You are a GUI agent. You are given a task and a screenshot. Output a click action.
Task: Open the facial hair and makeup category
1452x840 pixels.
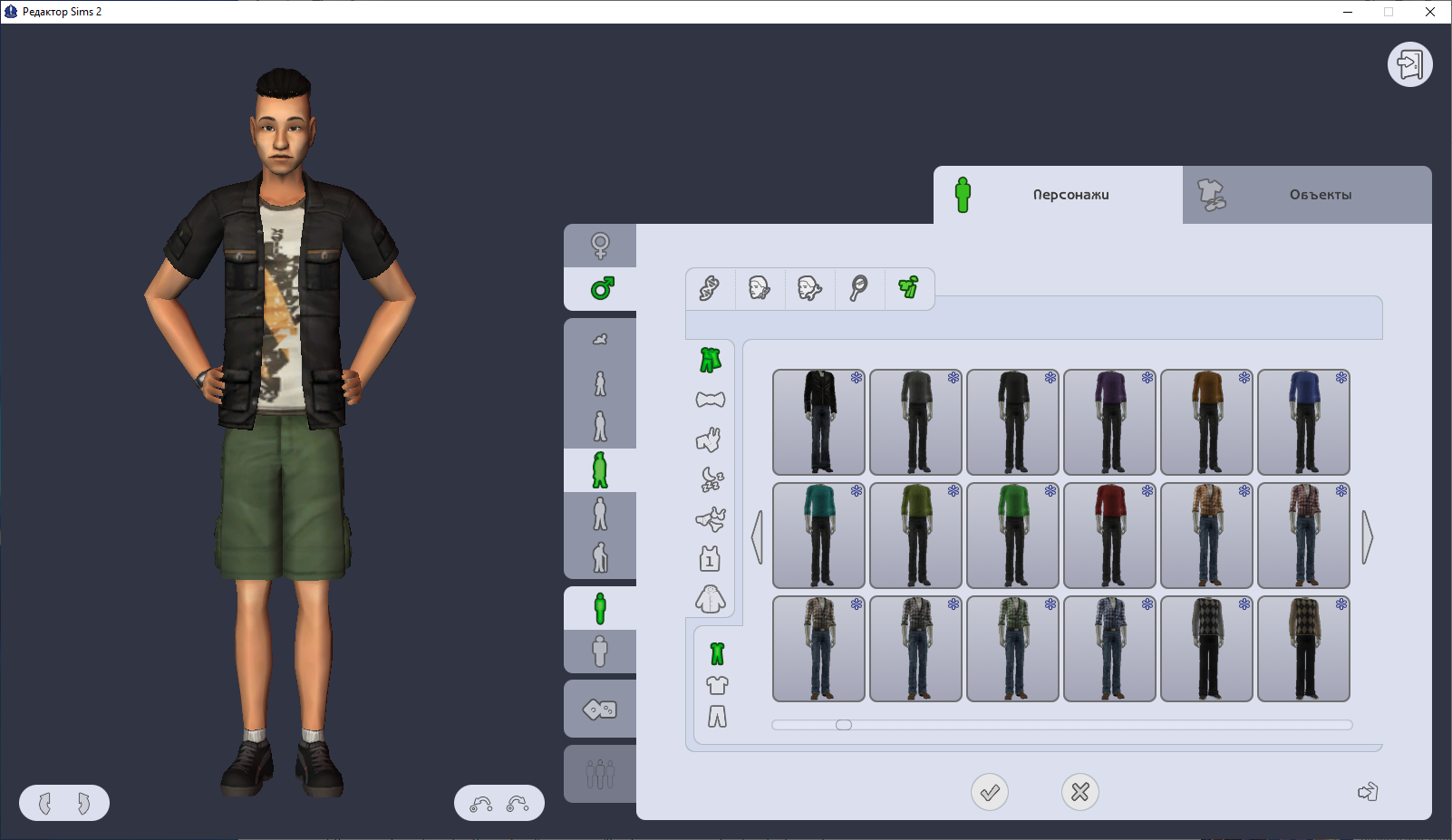(809, 289)
